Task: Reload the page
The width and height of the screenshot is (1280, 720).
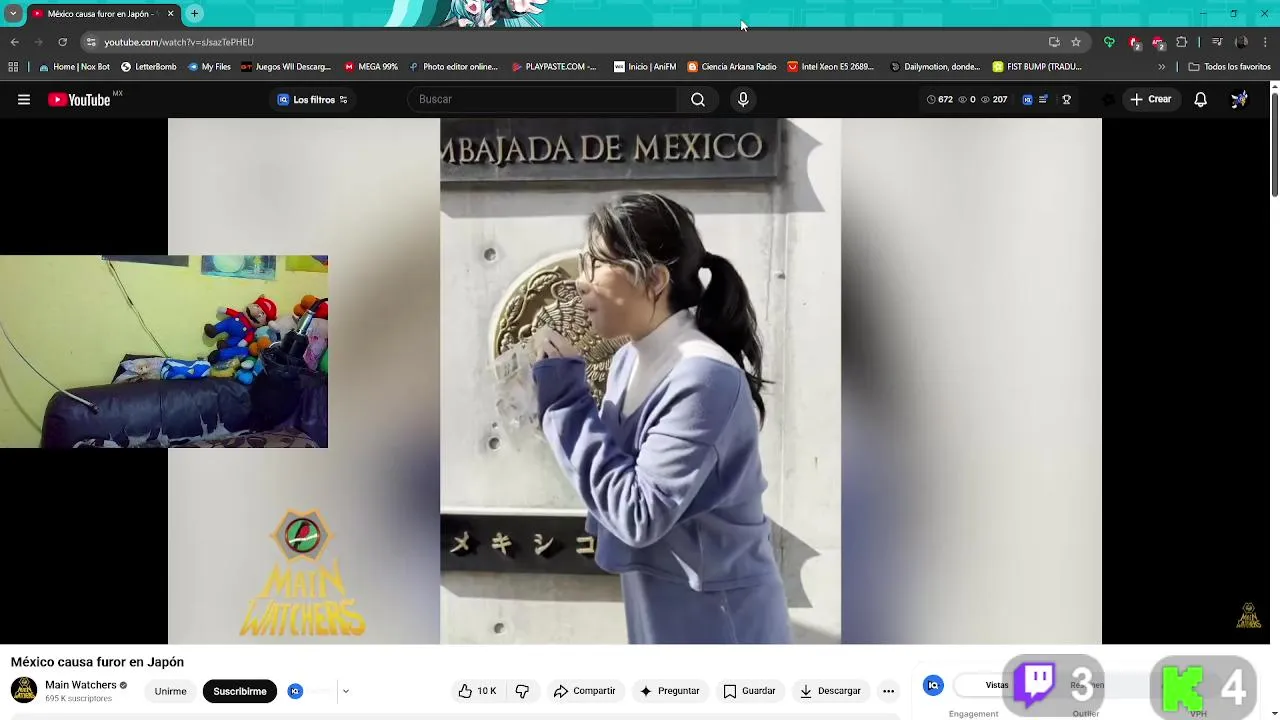Action: (x=62, y=42)
